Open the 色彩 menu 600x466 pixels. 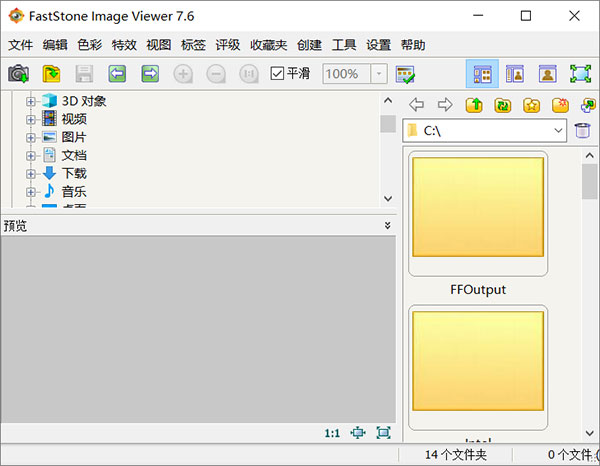coord(90,45)
